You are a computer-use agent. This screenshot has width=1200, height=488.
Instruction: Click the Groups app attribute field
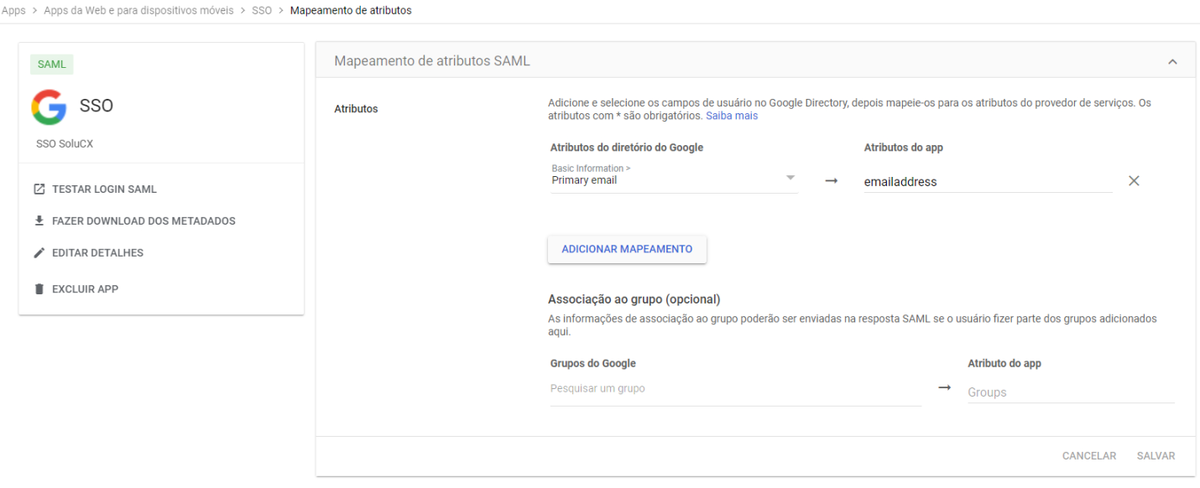point(1069,393)
